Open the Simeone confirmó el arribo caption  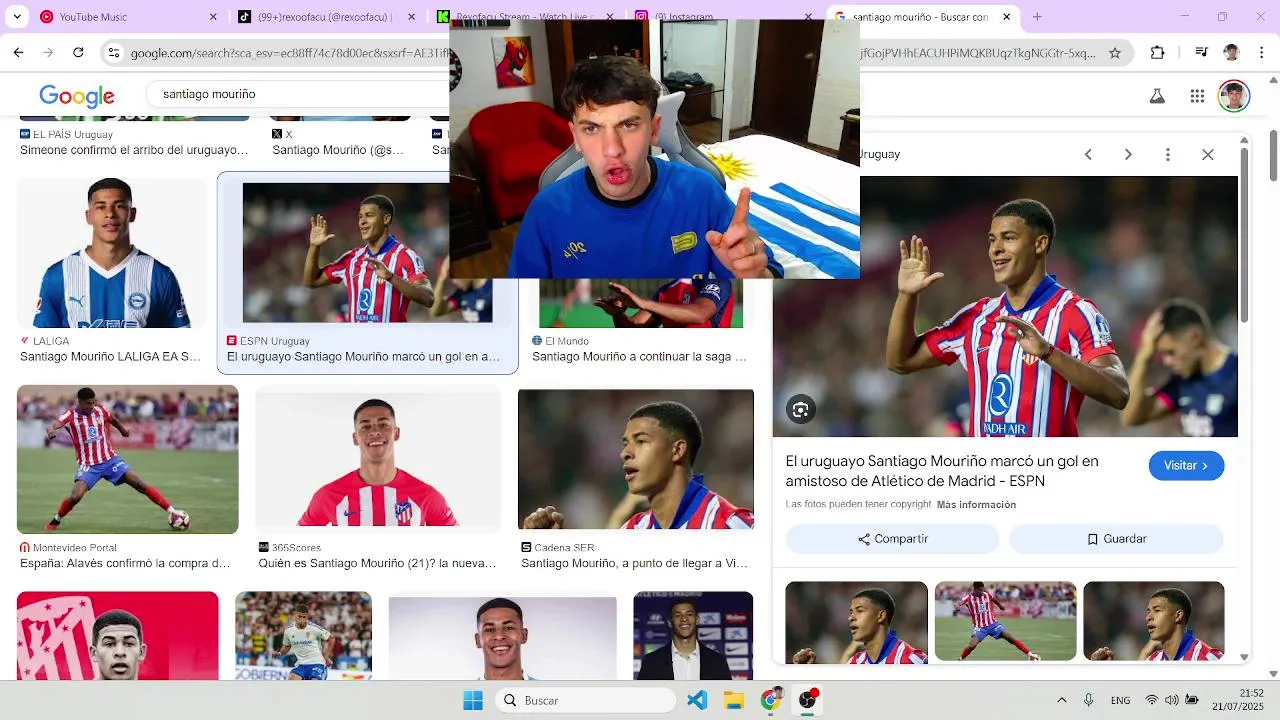[134, 150]
